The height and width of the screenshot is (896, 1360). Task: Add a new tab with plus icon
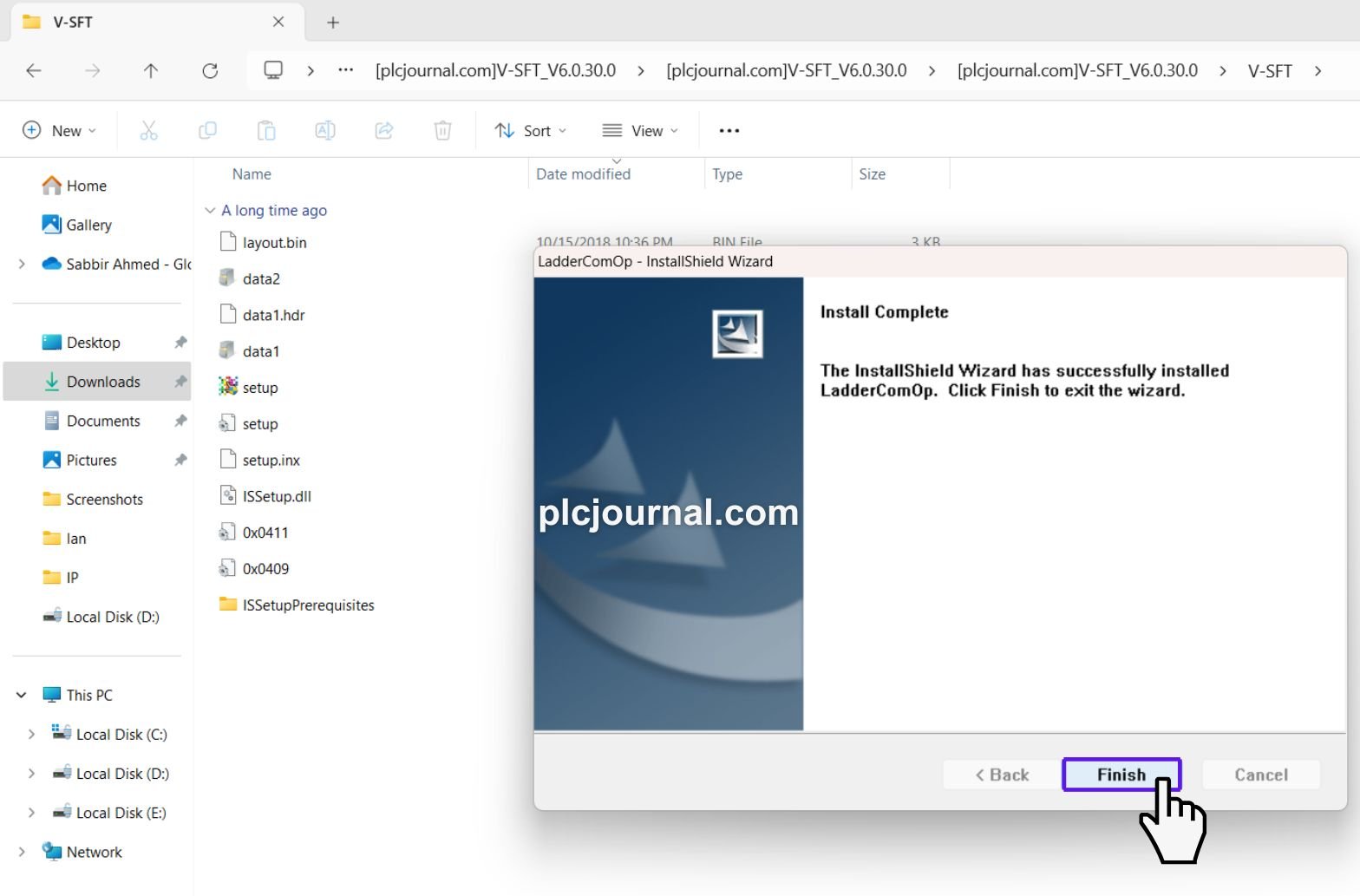coord(333,23)
